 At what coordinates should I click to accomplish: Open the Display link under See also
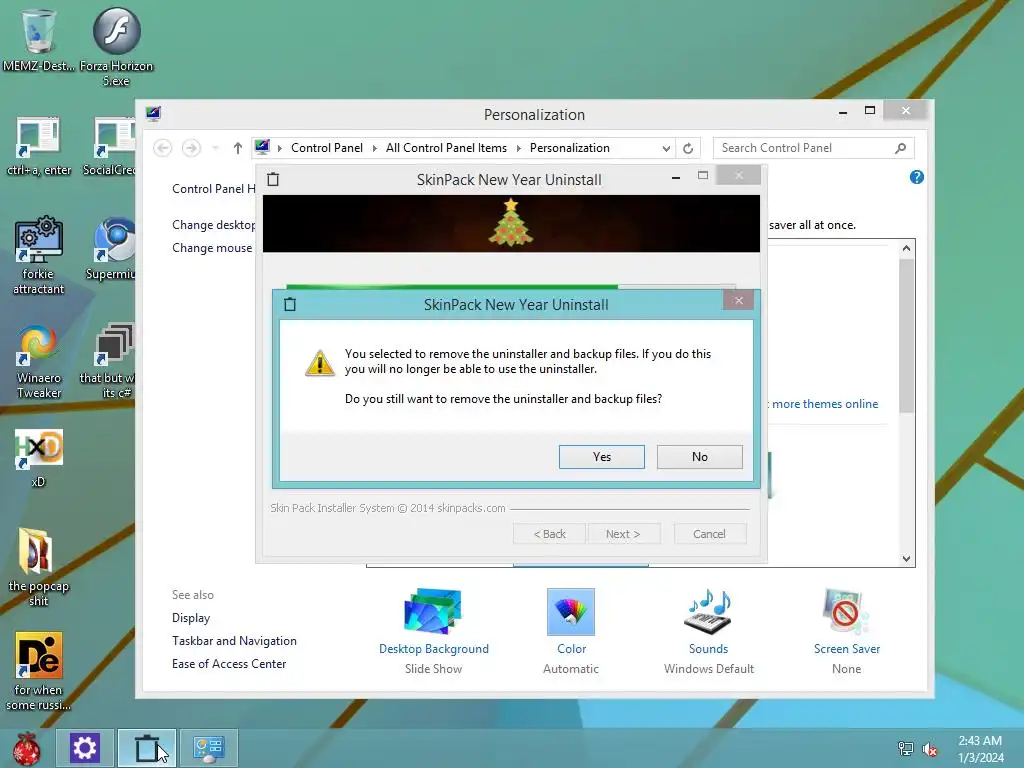tap(191, 618)
